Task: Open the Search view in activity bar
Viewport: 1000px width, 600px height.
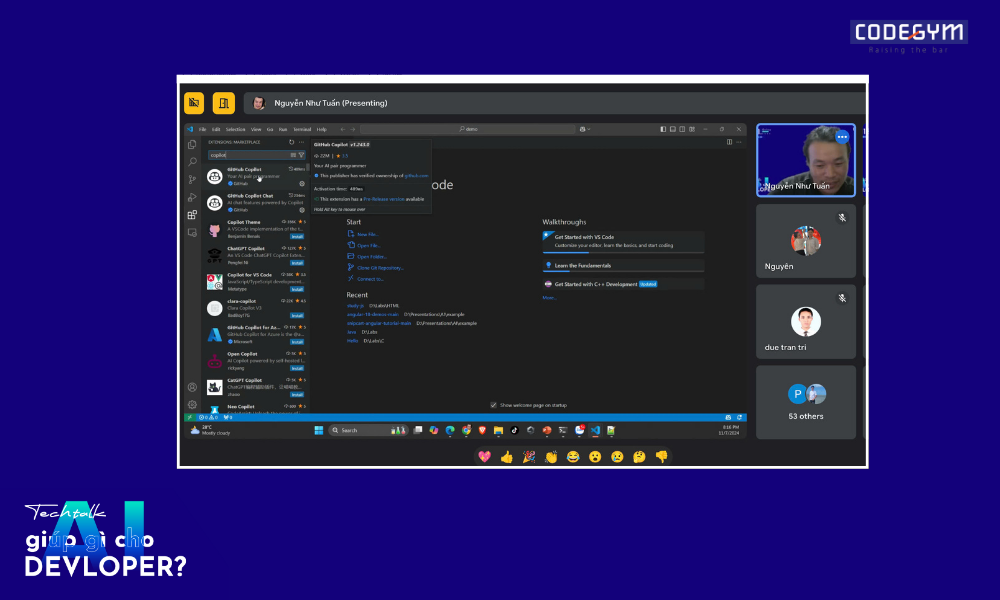Action: coord(192,162)
